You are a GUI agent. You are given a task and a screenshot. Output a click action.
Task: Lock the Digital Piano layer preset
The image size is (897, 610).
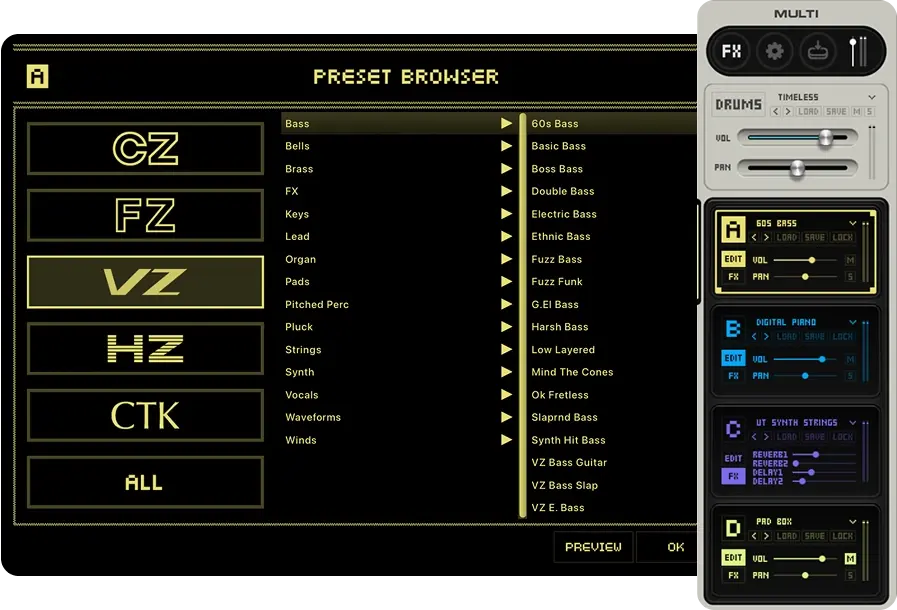(x=843, y=337)
